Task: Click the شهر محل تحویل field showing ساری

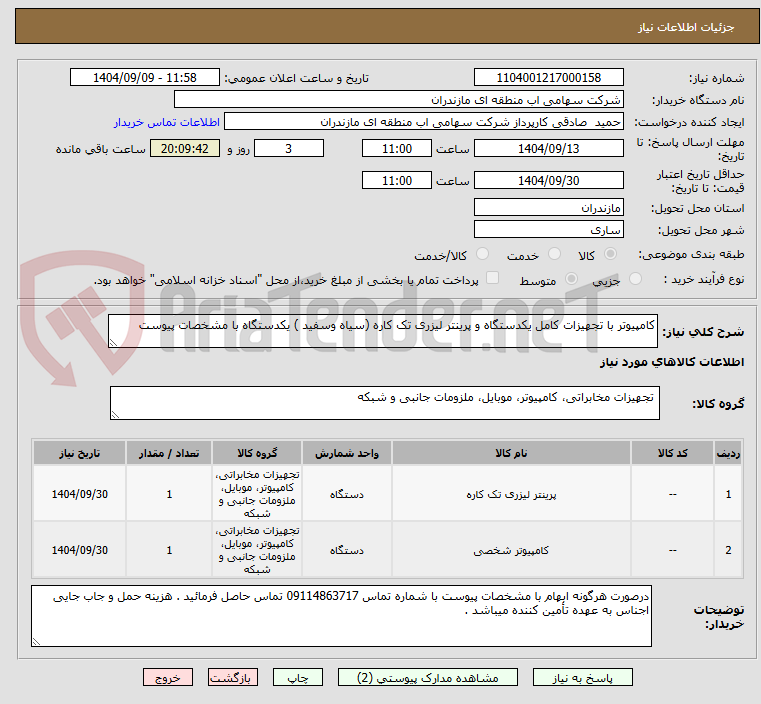Action: pos(548,230)
